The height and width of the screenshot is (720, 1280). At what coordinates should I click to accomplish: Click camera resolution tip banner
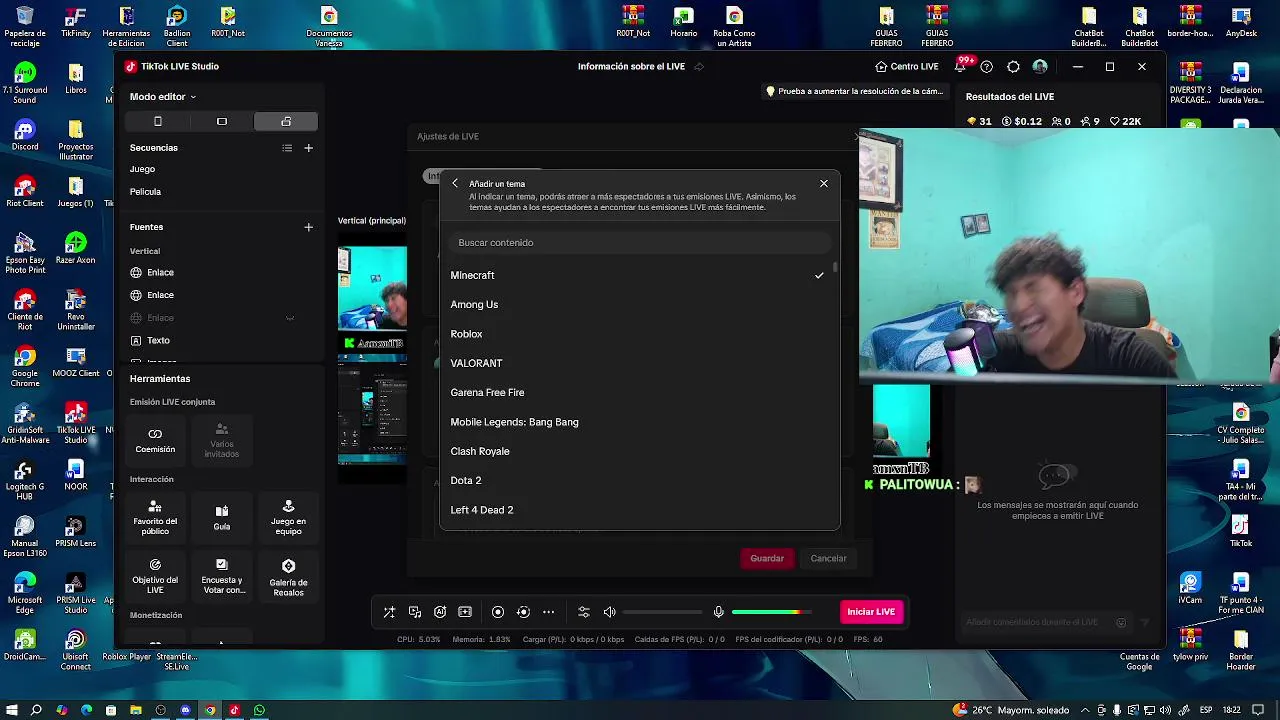(x=855, y=91)
